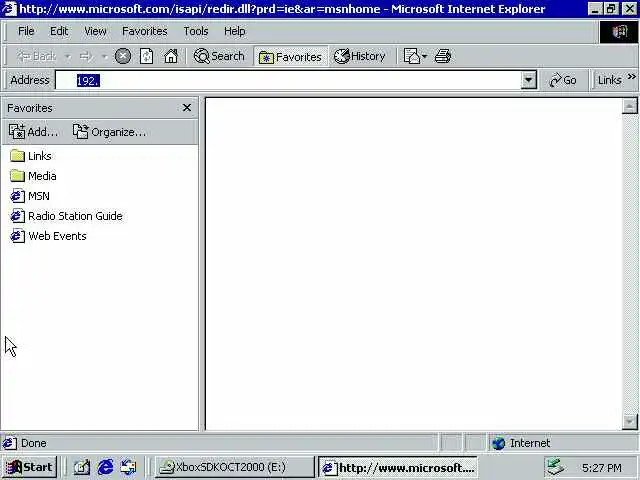Image resolution: width=640 pixels, height=480 pixels.
Task: Click the Links toolbar label
Action: pos(610,80)
